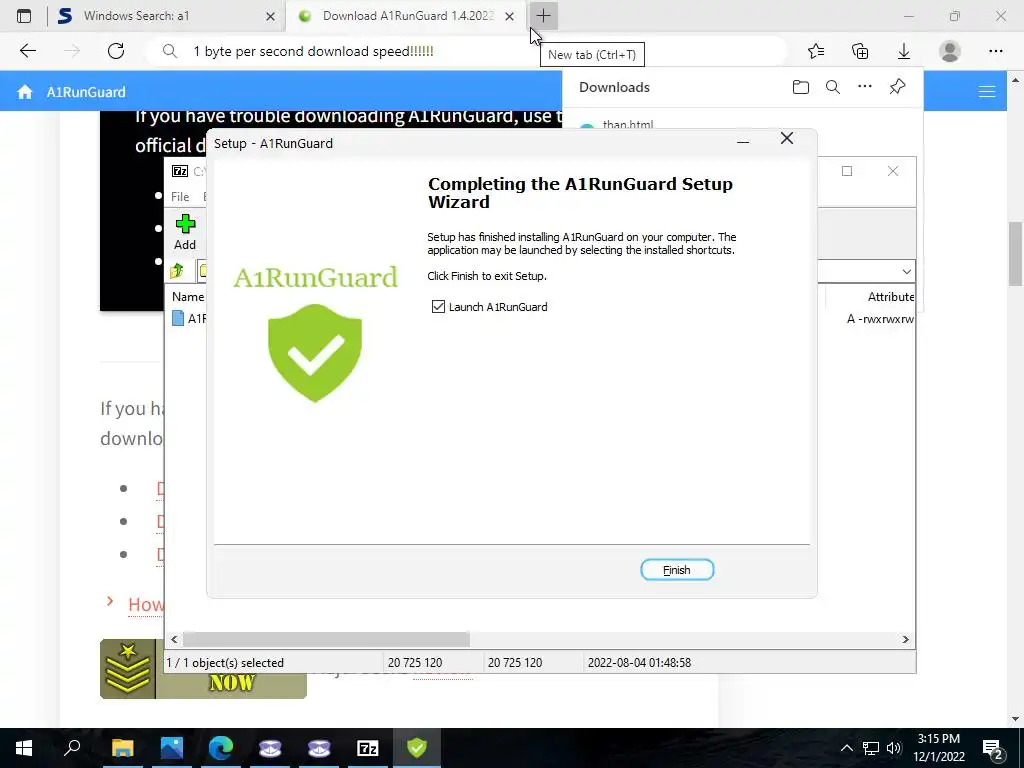Image resolution: width=1024 pixels, height=768 pixels.
Task: Close the Download A1RunGuard tab
Action: (509, 16)
